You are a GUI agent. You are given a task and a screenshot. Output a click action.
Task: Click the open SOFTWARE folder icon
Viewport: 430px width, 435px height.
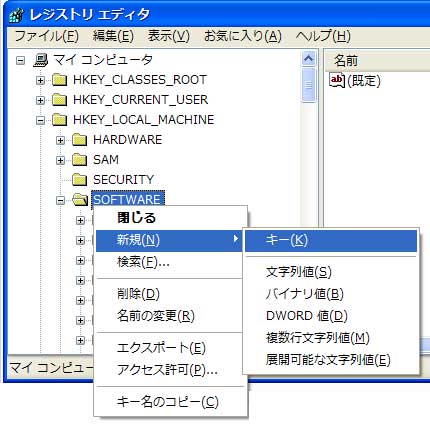click(x=80, y=200)
